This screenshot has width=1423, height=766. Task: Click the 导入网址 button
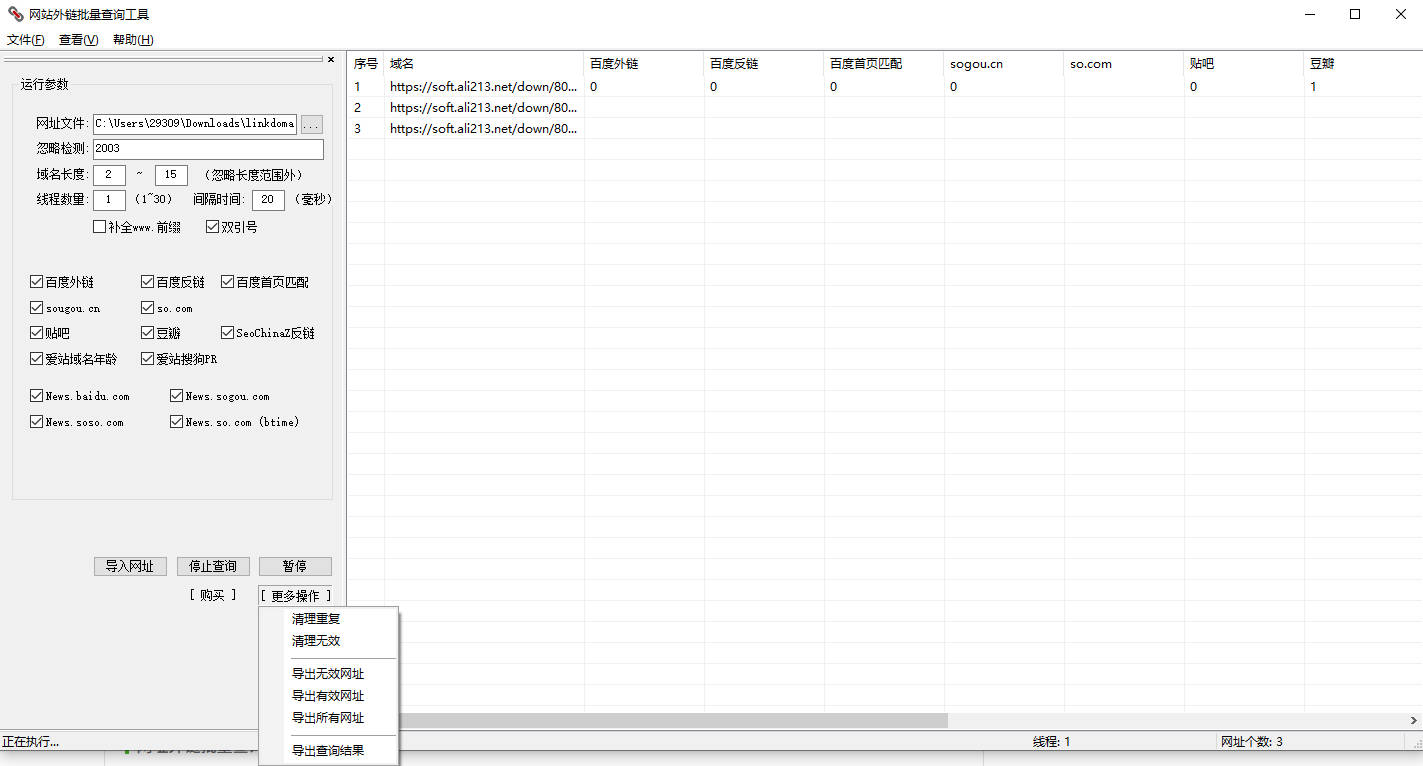[x=130, y=566]
